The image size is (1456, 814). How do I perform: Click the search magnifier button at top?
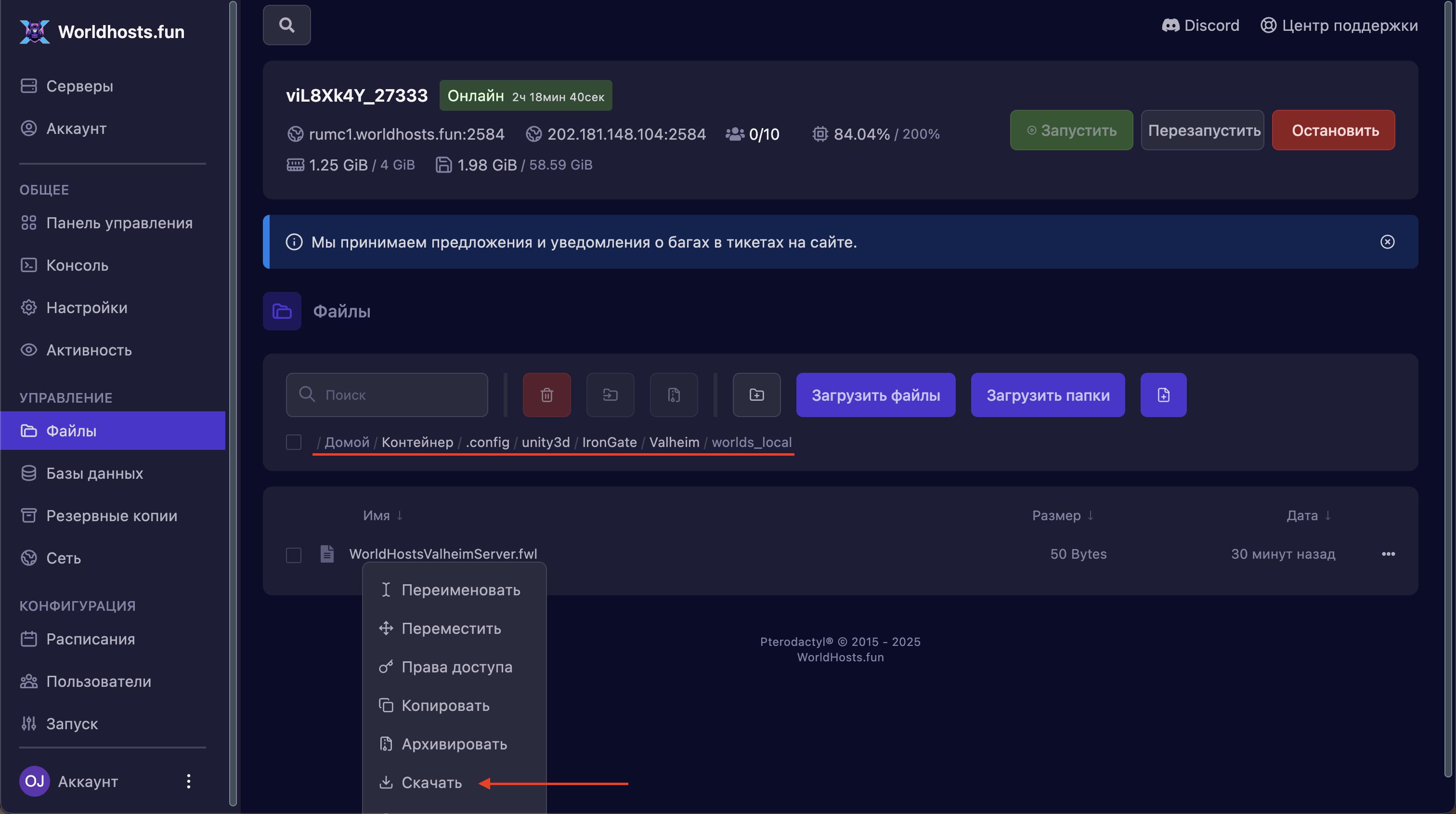[x=286, y=25]
